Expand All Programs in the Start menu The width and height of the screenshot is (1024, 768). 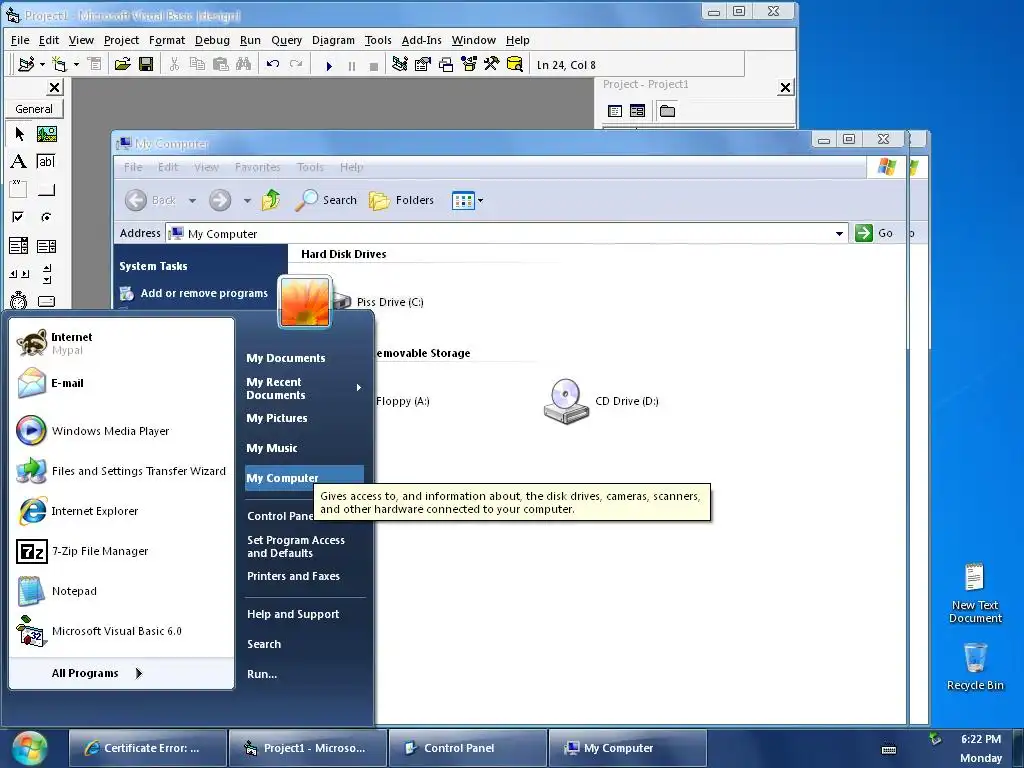pyautogui.click(x=97, y=673)
